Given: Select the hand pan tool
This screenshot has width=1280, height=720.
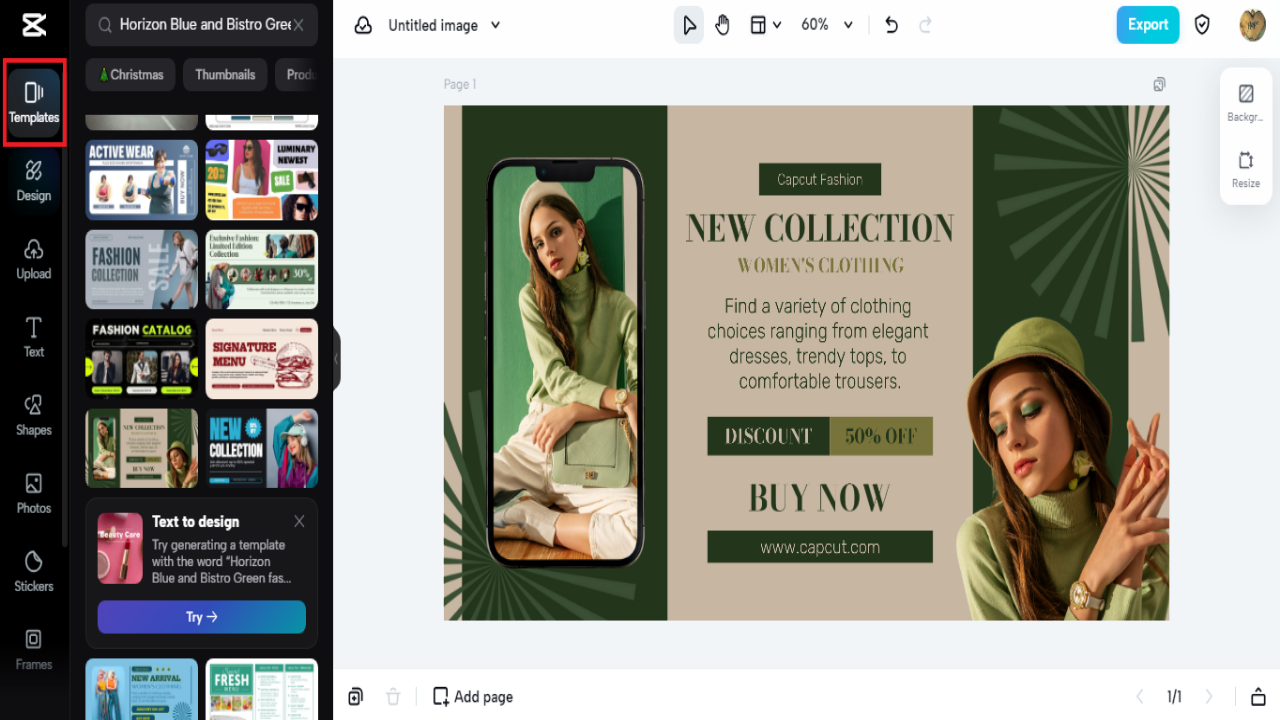Looking at the screenshot, I should (723, 25).
